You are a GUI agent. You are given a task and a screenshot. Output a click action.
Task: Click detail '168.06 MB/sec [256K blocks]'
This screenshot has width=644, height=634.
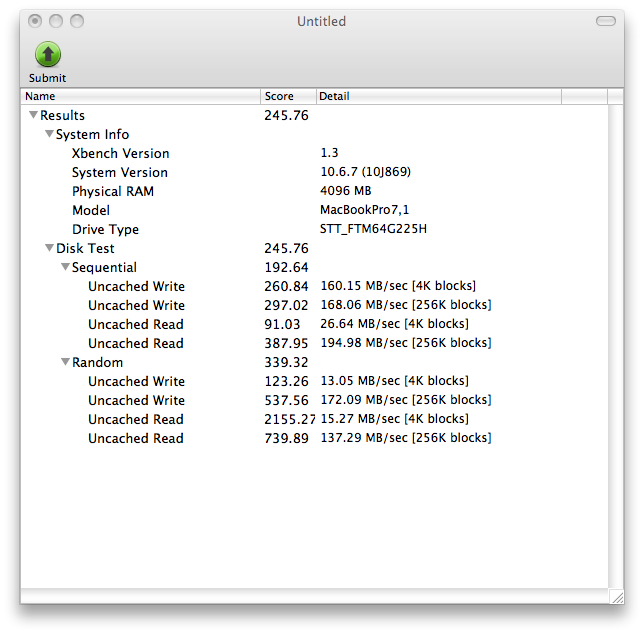pyautogui.click(x=406, y=305)
